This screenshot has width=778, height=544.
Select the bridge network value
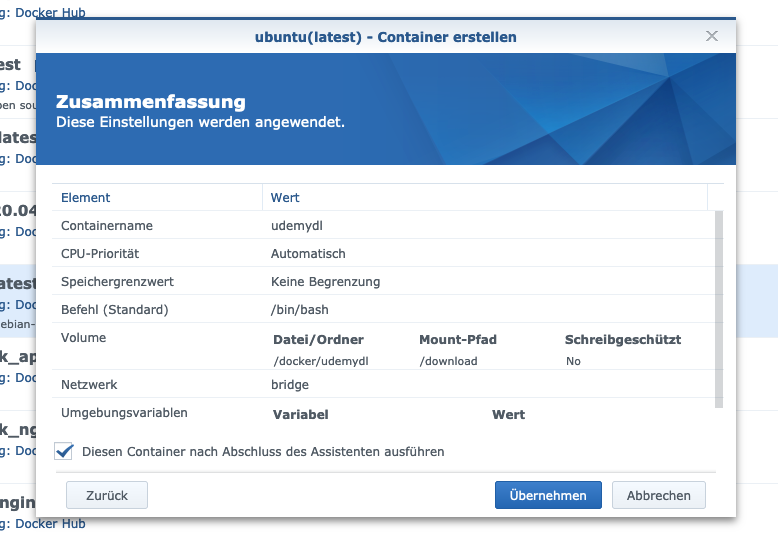coord(290,385)
